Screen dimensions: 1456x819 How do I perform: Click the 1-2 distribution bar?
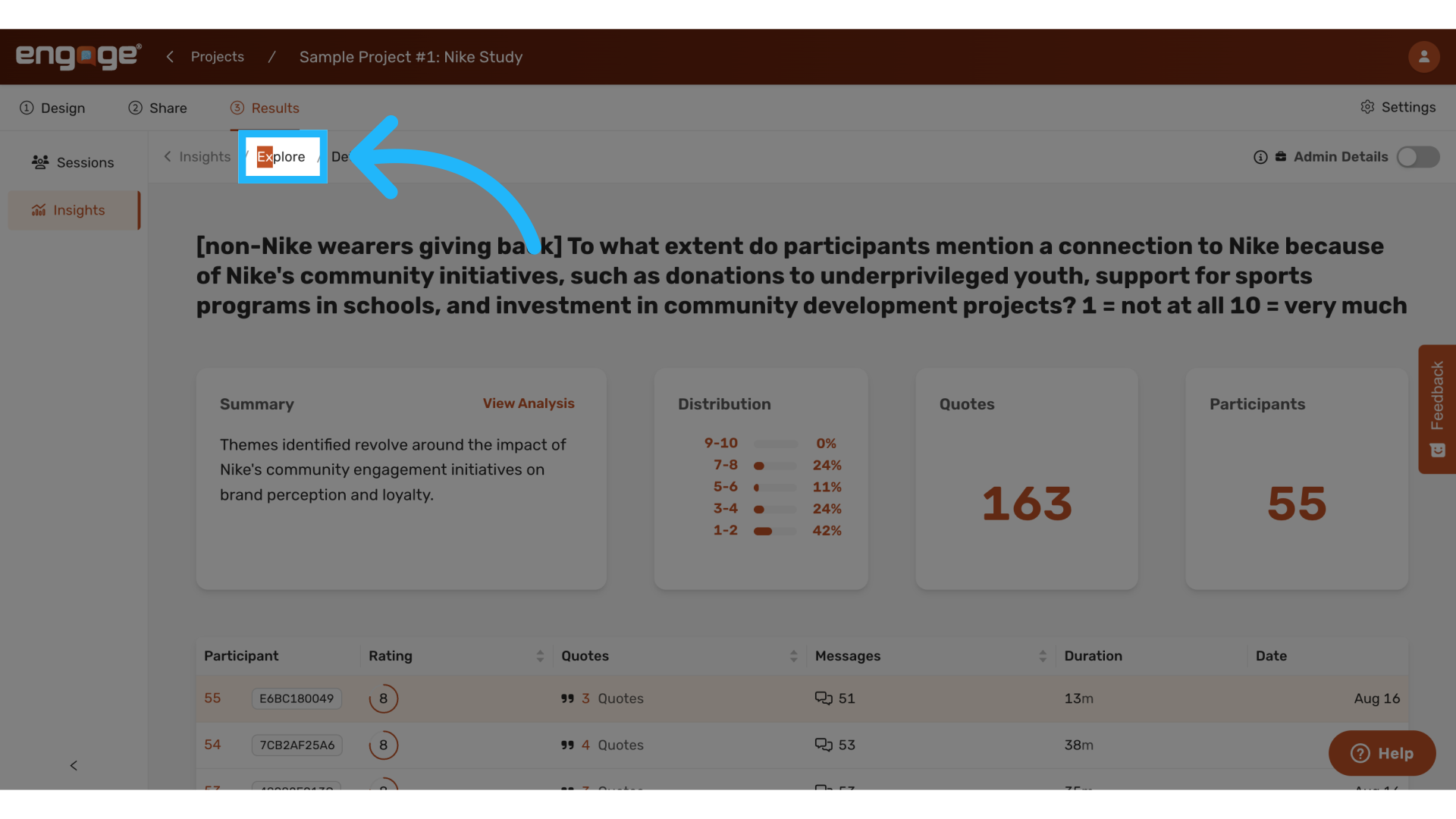click(x=775, y=531)
